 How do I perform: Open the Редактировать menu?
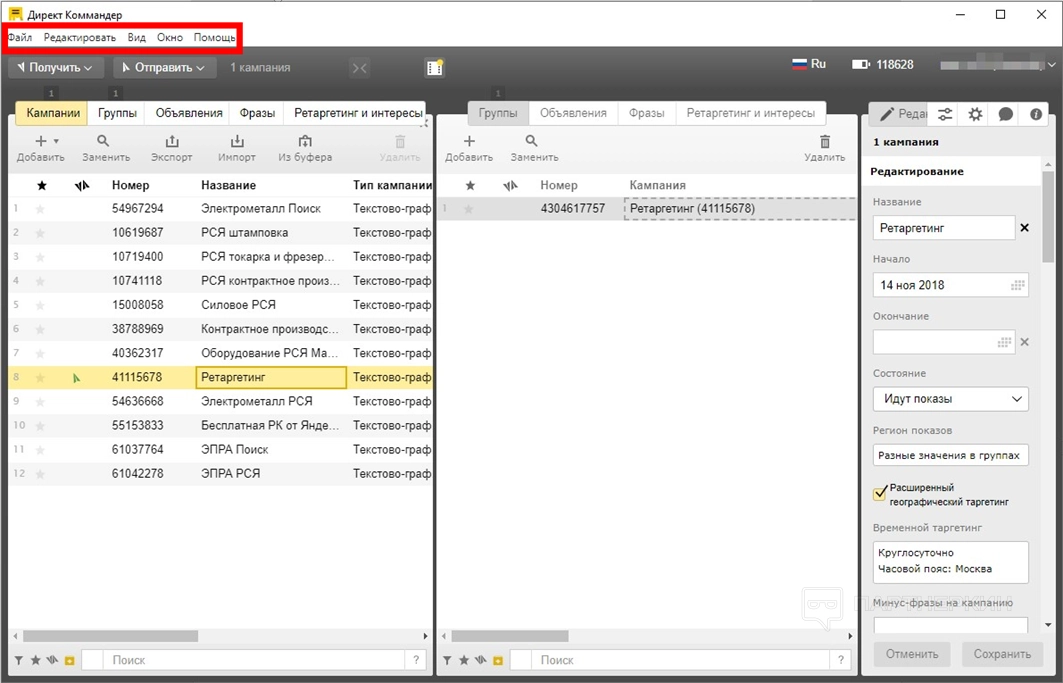coord(80,37)
